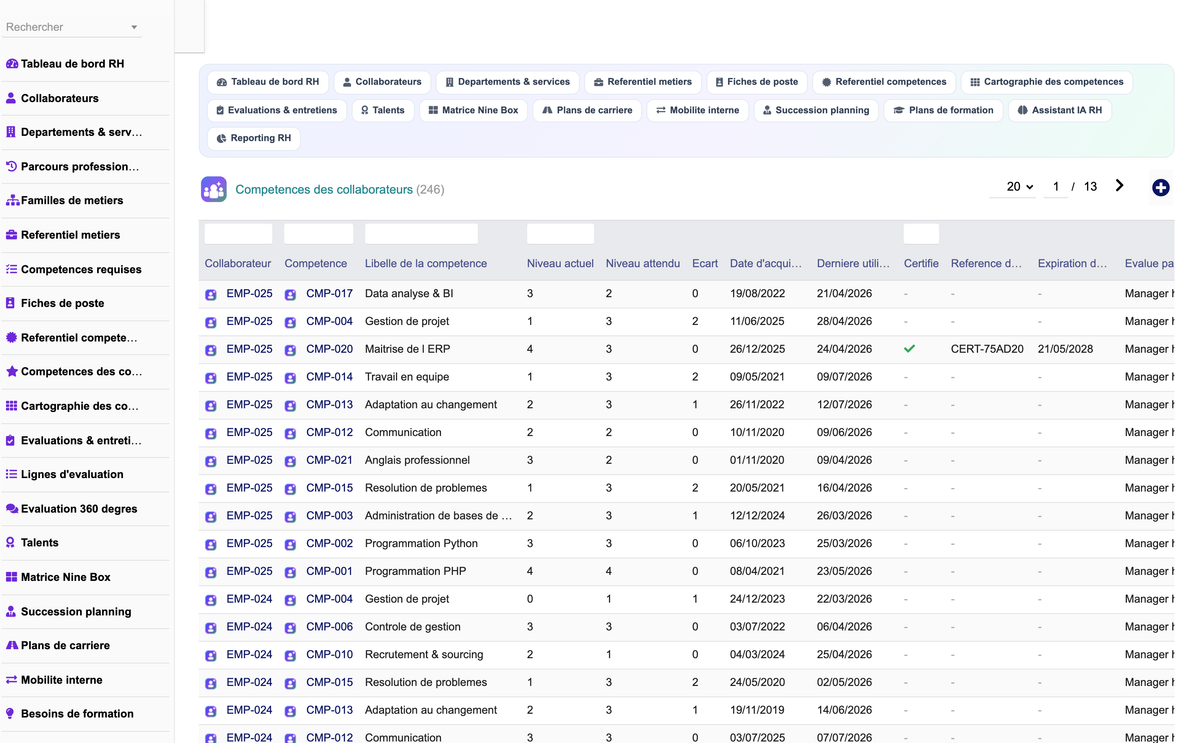
Task: Click the CERT-75AD20 reference cell
Action: coord(987,350)
